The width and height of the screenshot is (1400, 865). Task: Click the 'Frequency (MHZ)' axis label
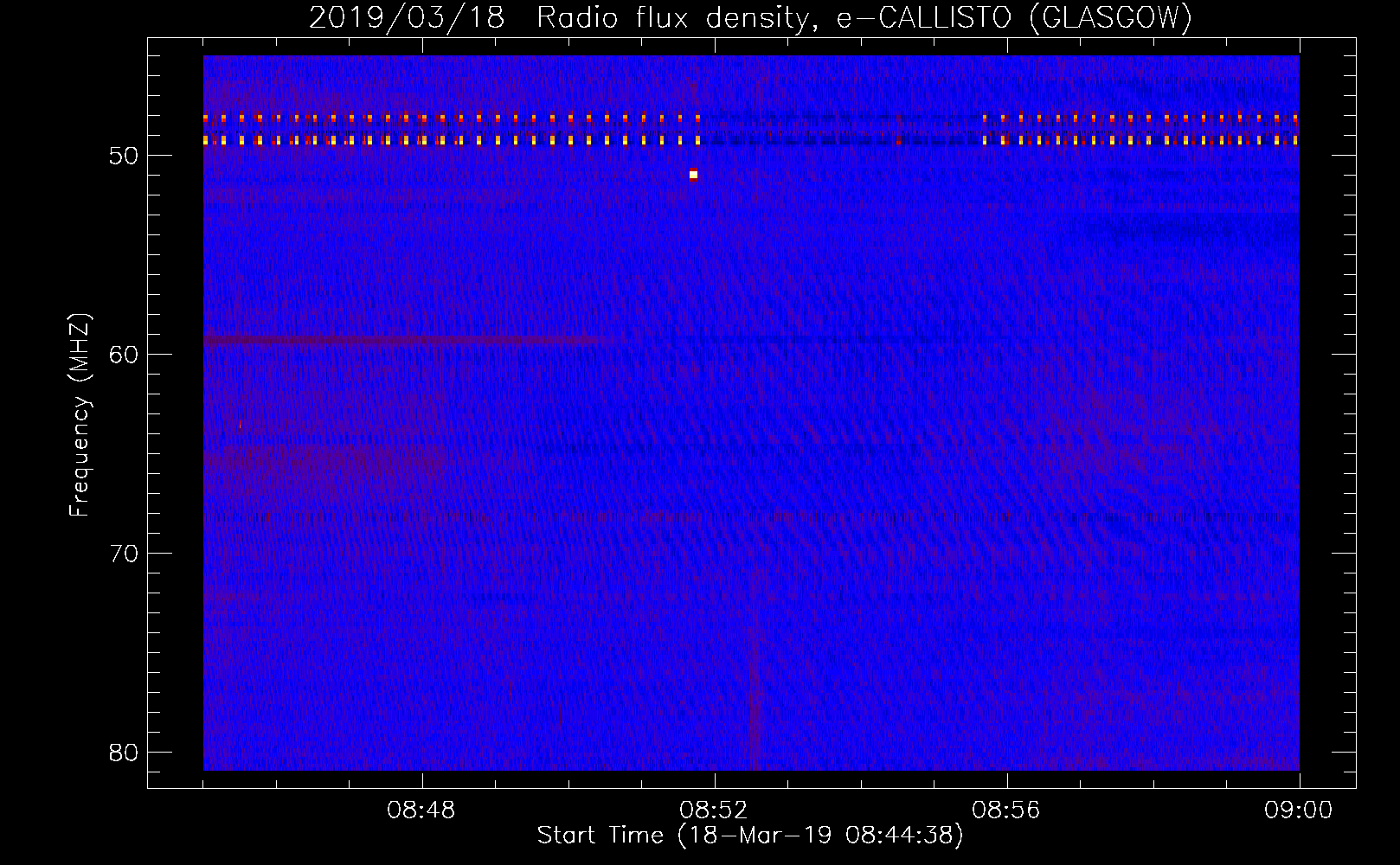[x=80, y=415]
